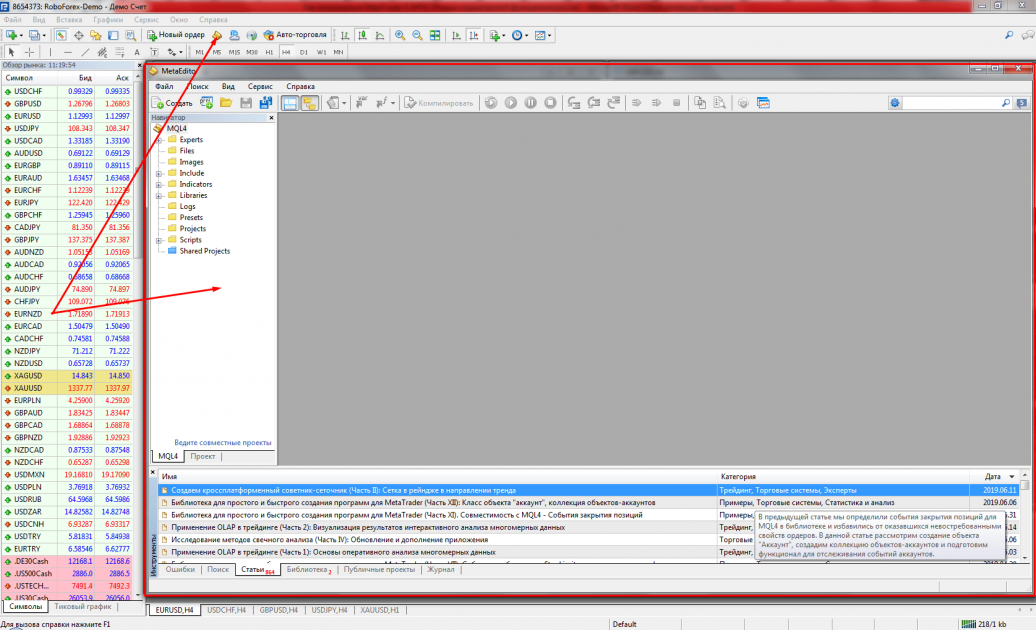Viewport: 1036px width, 630px height.
Task: Click the zoom in magnifier icon
Action: point(400,35)
